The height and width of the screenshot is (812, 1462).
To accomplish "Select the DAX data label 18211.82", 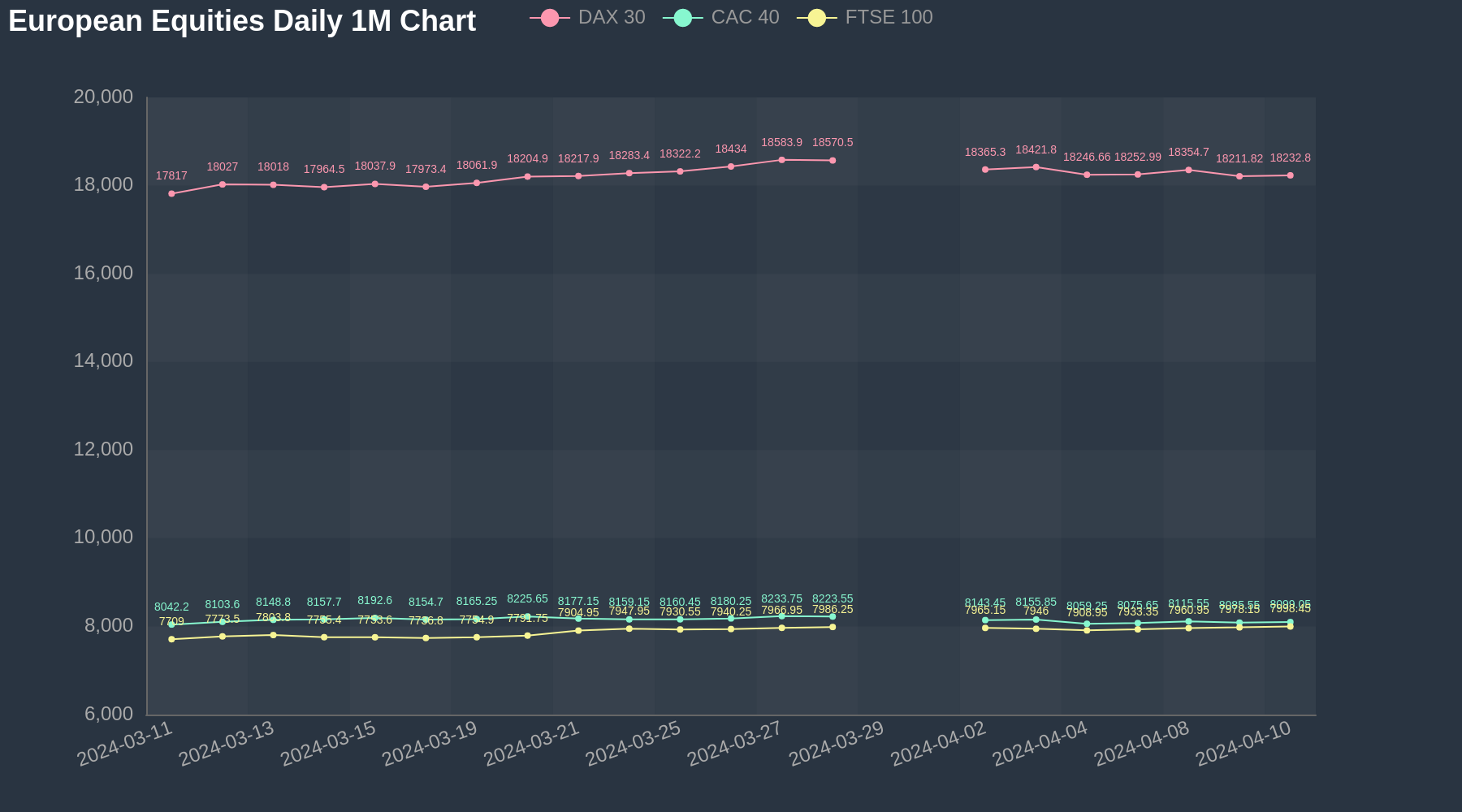I will pyautogui.click(x=1239, y=158).
